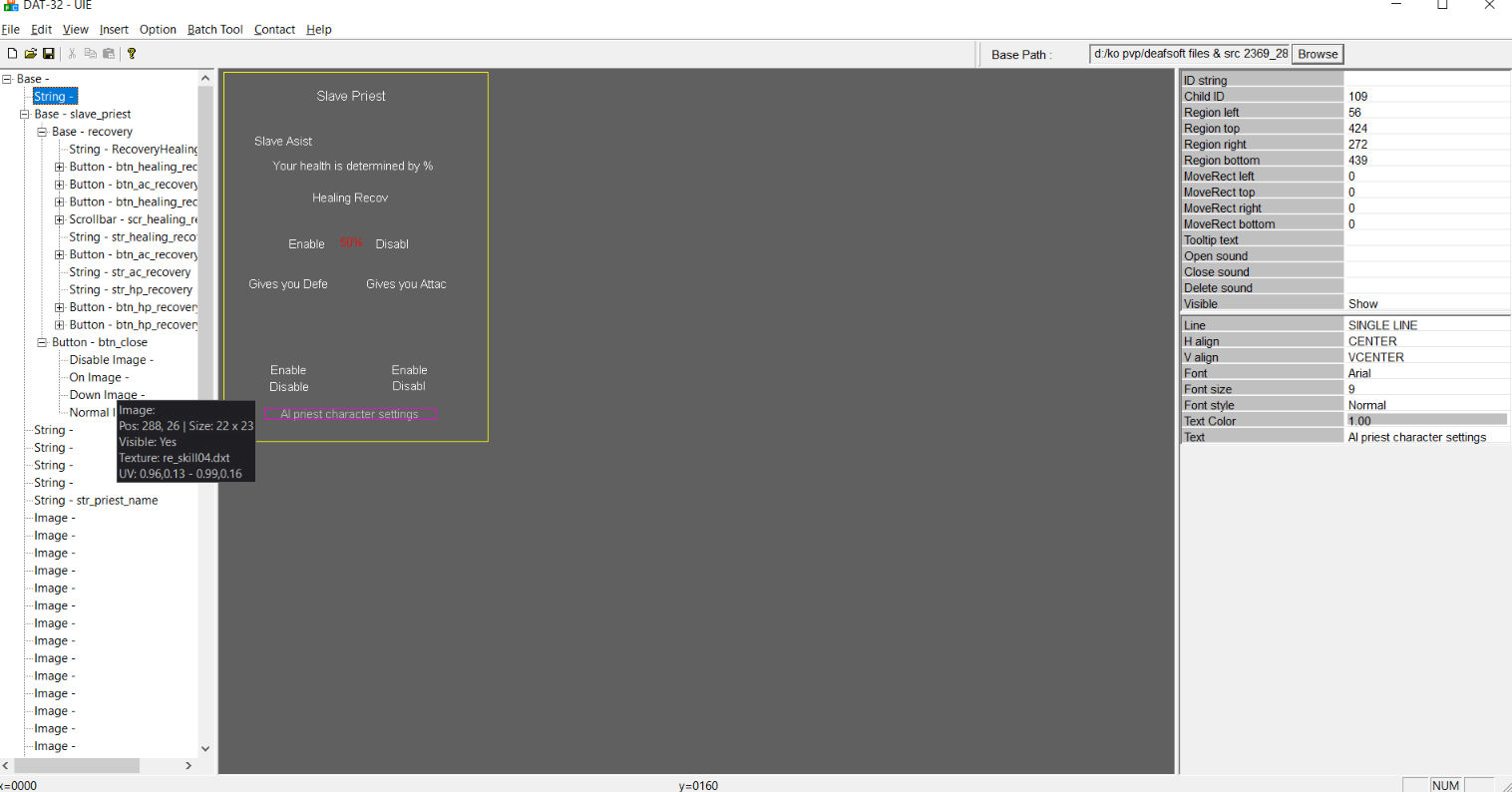Open the File menu
The height and width of the screenshot is (792, 1512).
click(x=11, y=30)
